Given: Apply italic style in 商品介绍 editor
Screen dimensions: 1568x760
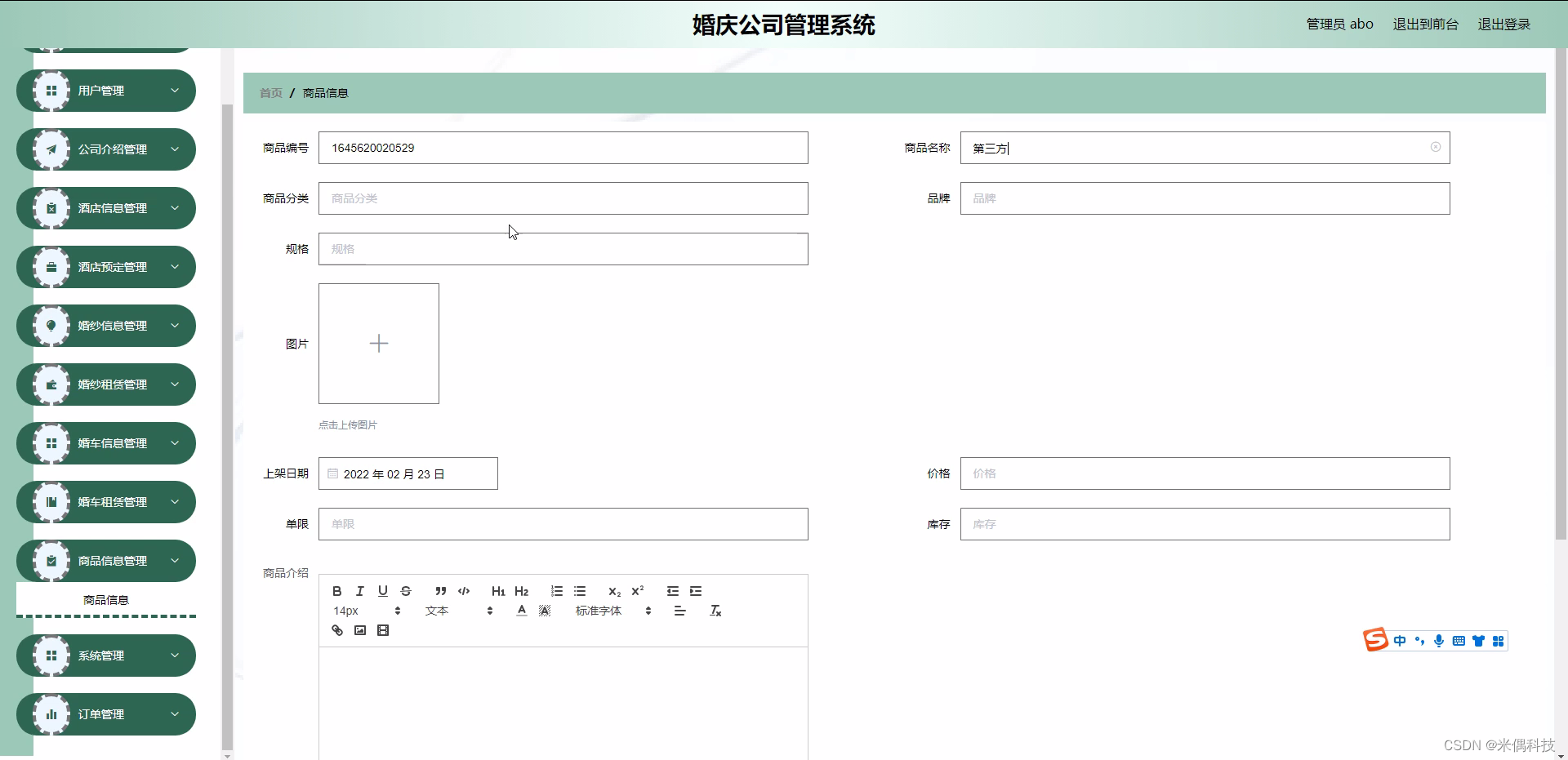Looking at the screenshot, I should (x=359, y=591).
